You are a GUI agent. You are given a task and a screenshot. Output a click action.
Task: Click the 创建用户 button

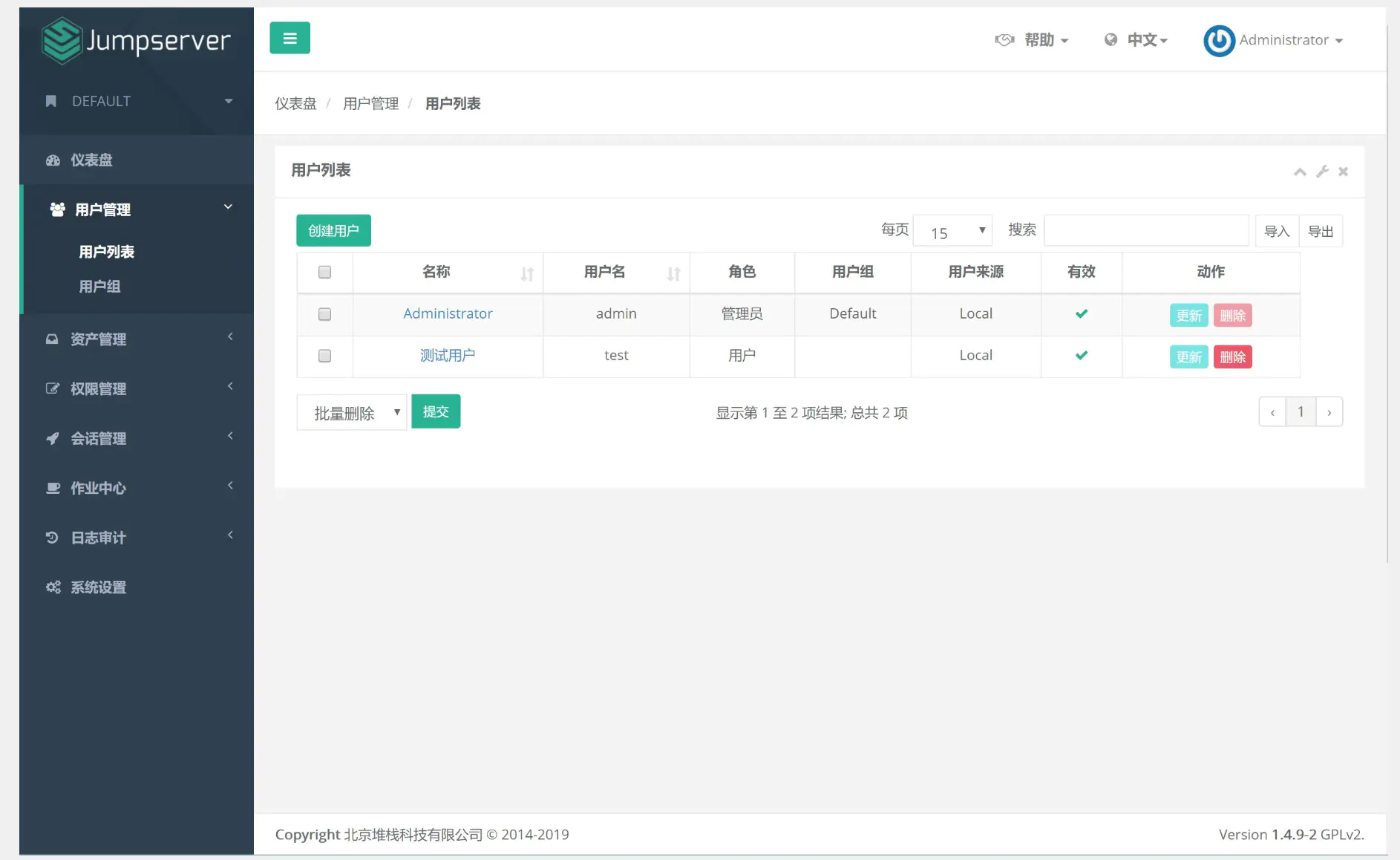333,231
